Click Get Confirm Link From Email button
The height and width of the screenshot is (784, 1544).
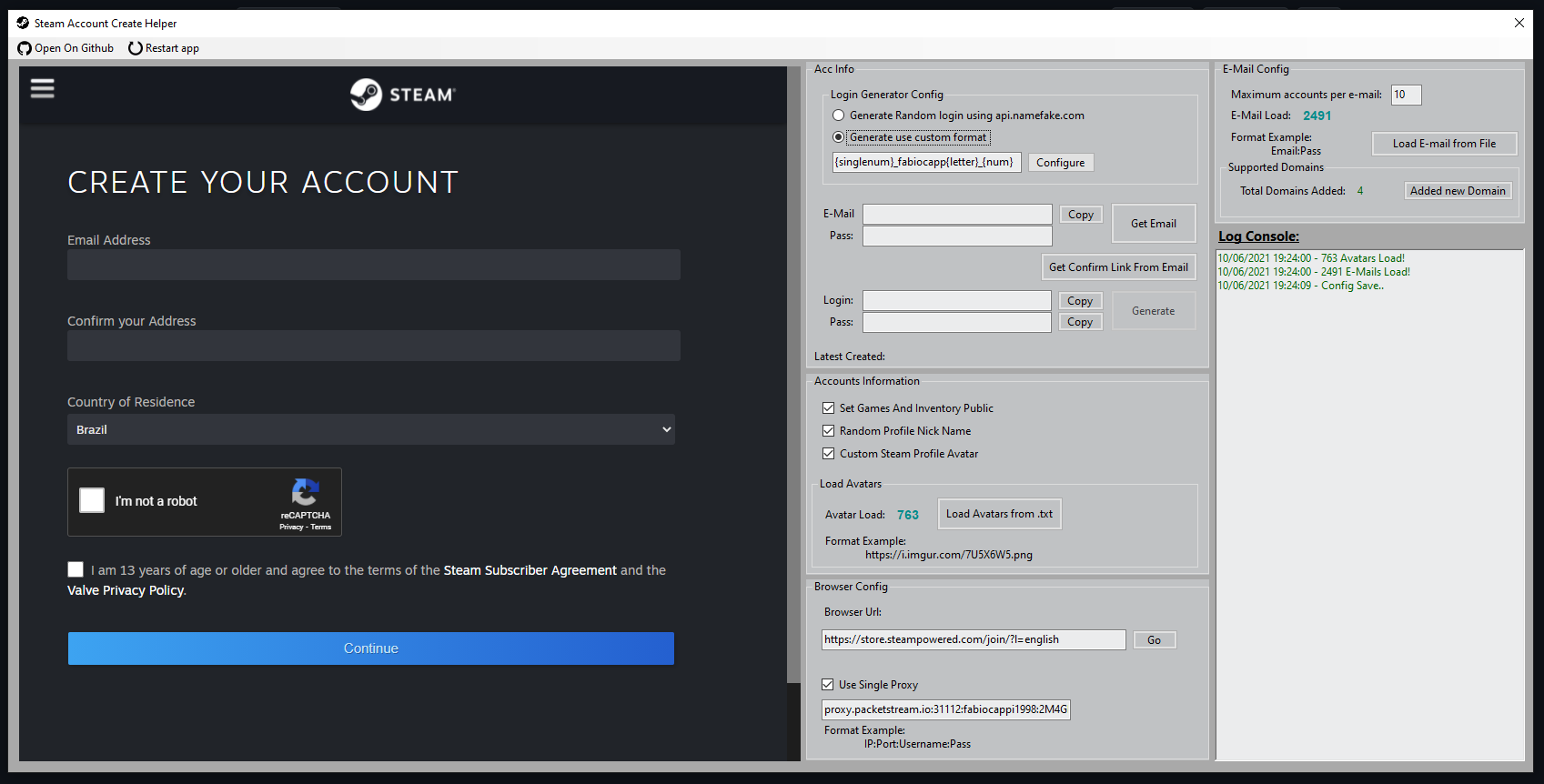coord(1118,267)
